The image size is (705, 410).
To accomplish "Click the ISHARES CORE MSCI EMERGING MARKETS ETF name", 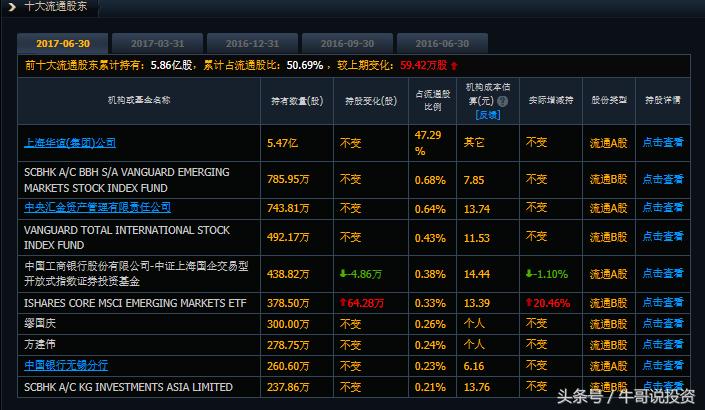I will [x=135, y=303].
